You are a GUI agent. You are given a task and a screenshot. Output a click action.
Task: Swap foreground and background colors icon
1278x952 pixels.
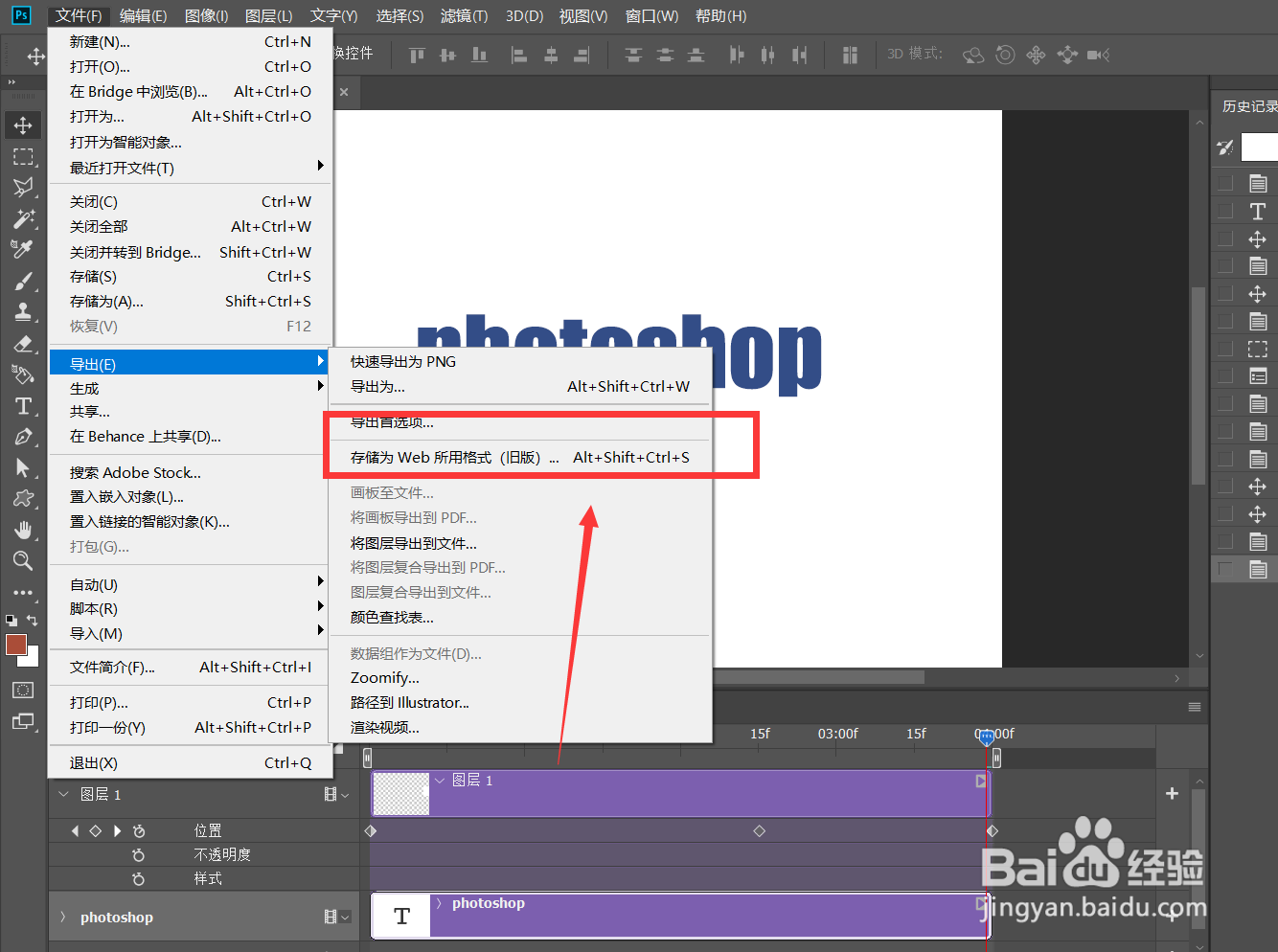click(x=33, y=621)
